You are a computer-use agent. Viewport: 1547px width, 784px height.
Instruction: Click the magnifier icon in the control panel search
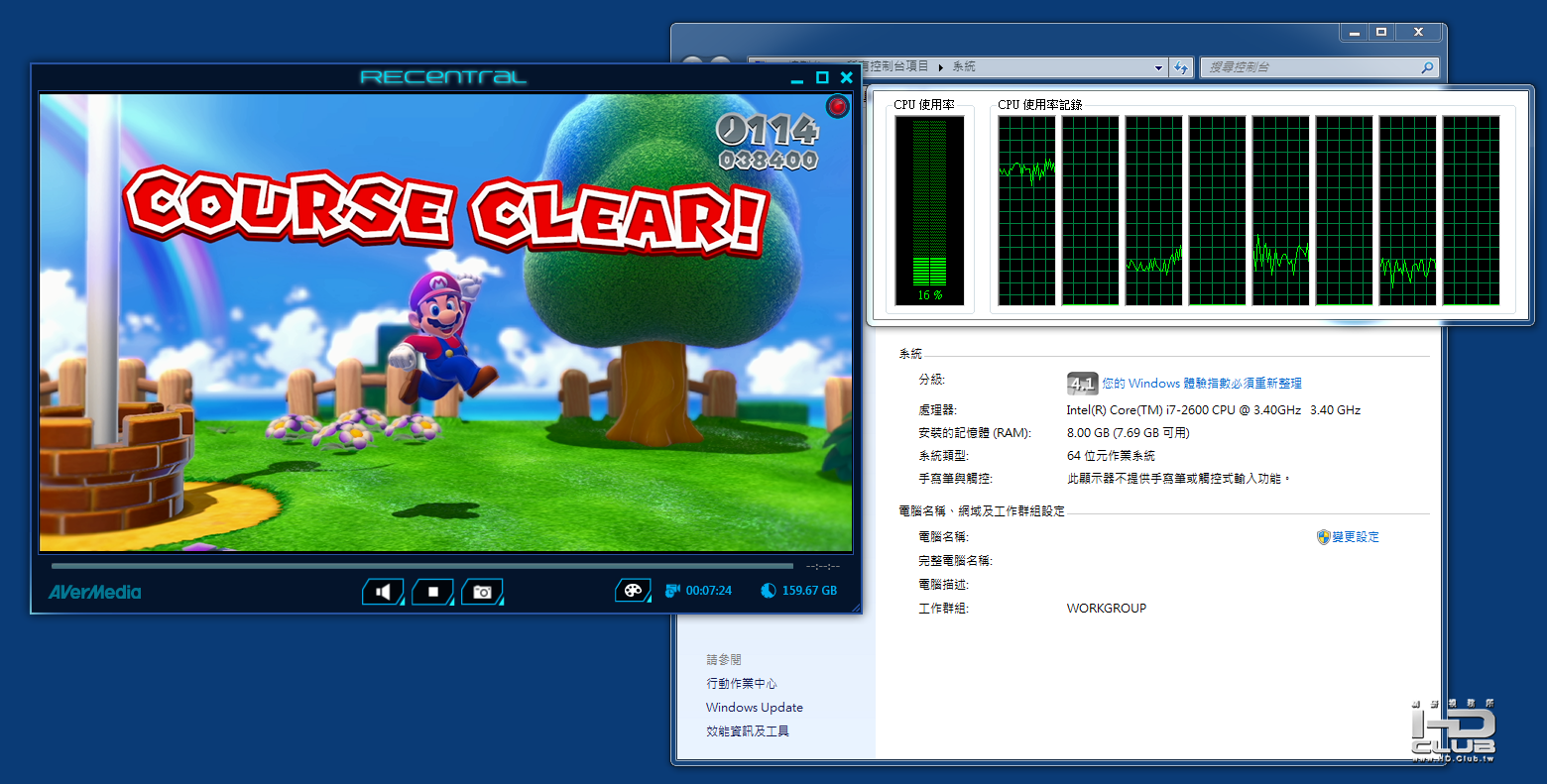(x=1427, y=67)
